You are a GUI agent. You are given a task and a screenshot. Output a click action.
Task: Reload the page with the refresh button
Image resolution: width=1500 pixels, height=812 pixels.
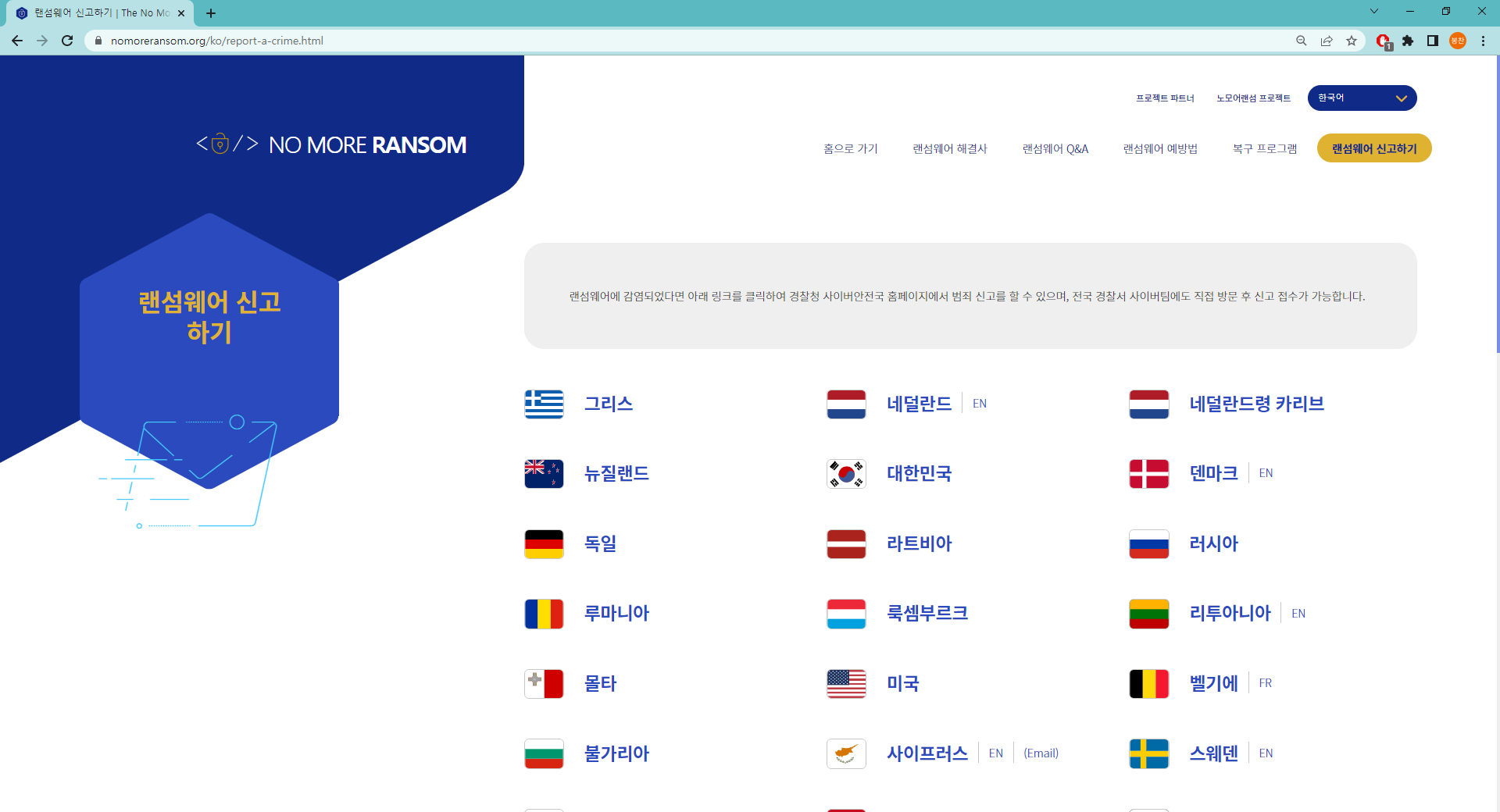[67, 41]
